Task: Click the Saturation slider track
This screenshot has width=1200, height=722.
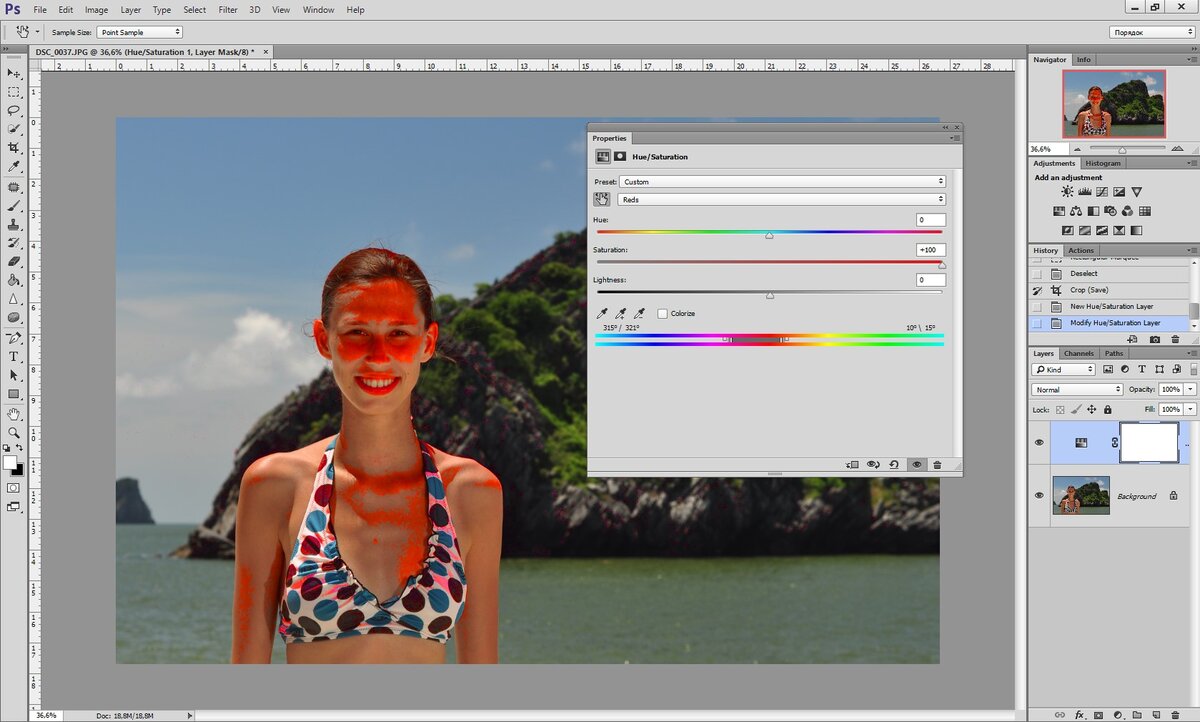Action: tap(769, 263)
